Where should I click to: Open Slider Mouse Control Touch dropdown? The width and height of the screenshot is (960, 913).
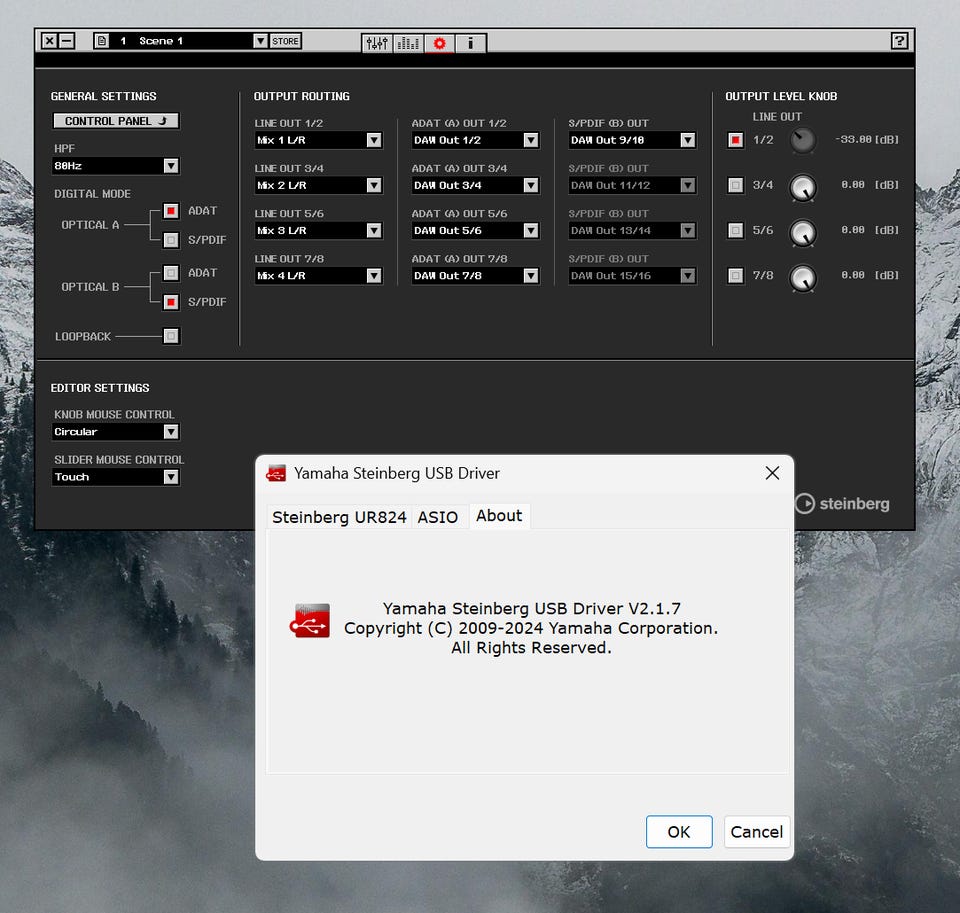pyautogui.click(x=116, y=477)
